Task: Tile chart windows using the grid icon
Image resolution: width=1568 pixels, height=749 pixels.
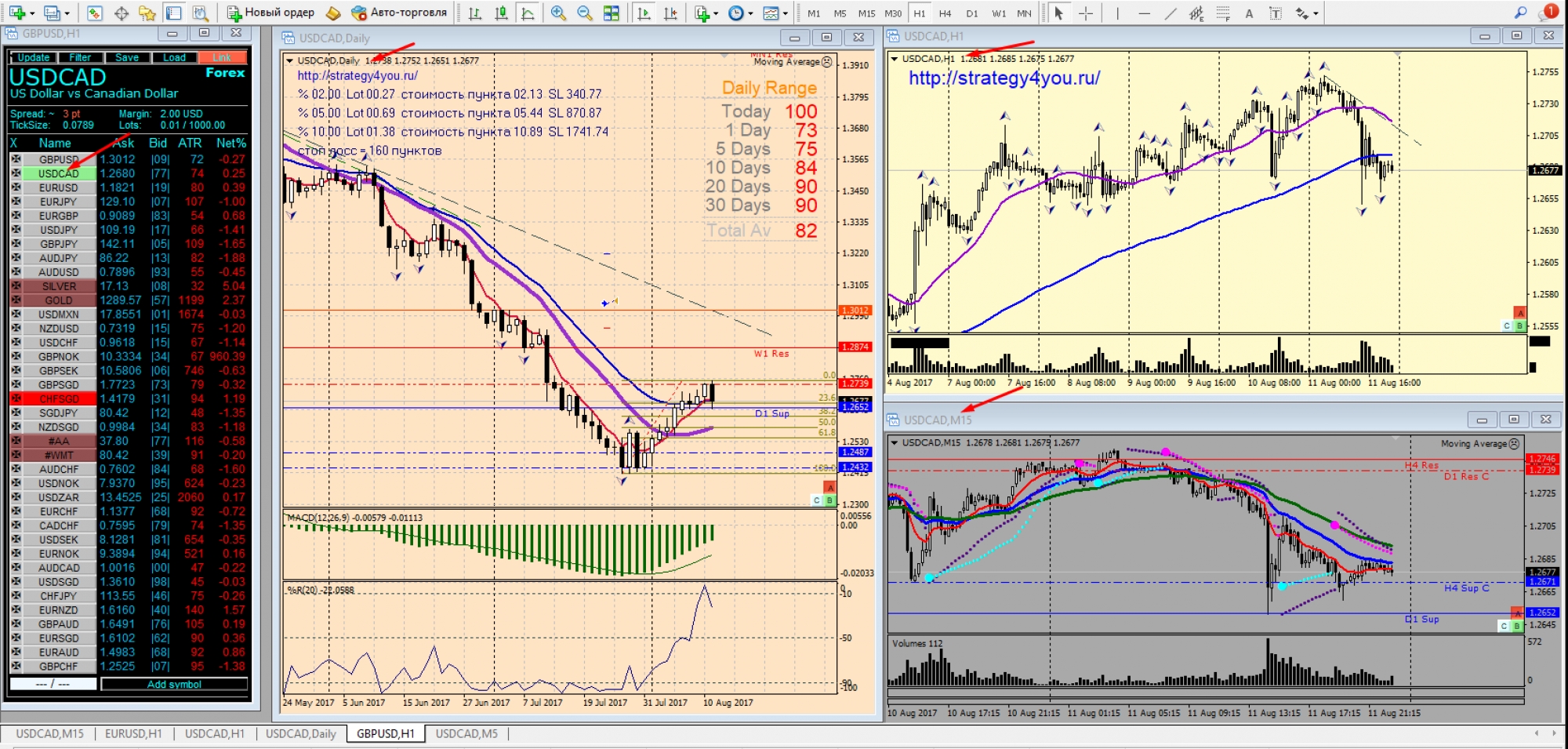Action: pyautogui.click(x=612, y=13)
